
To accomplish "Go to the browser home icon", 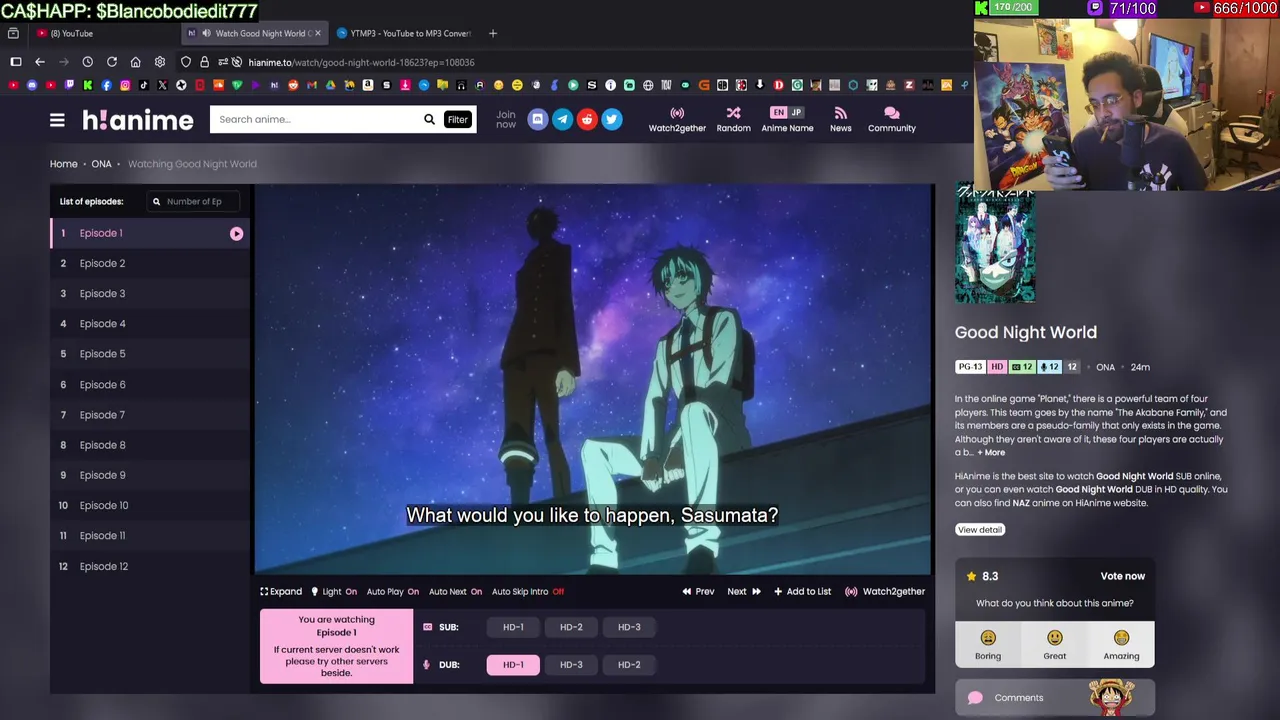I will (135, 62).
